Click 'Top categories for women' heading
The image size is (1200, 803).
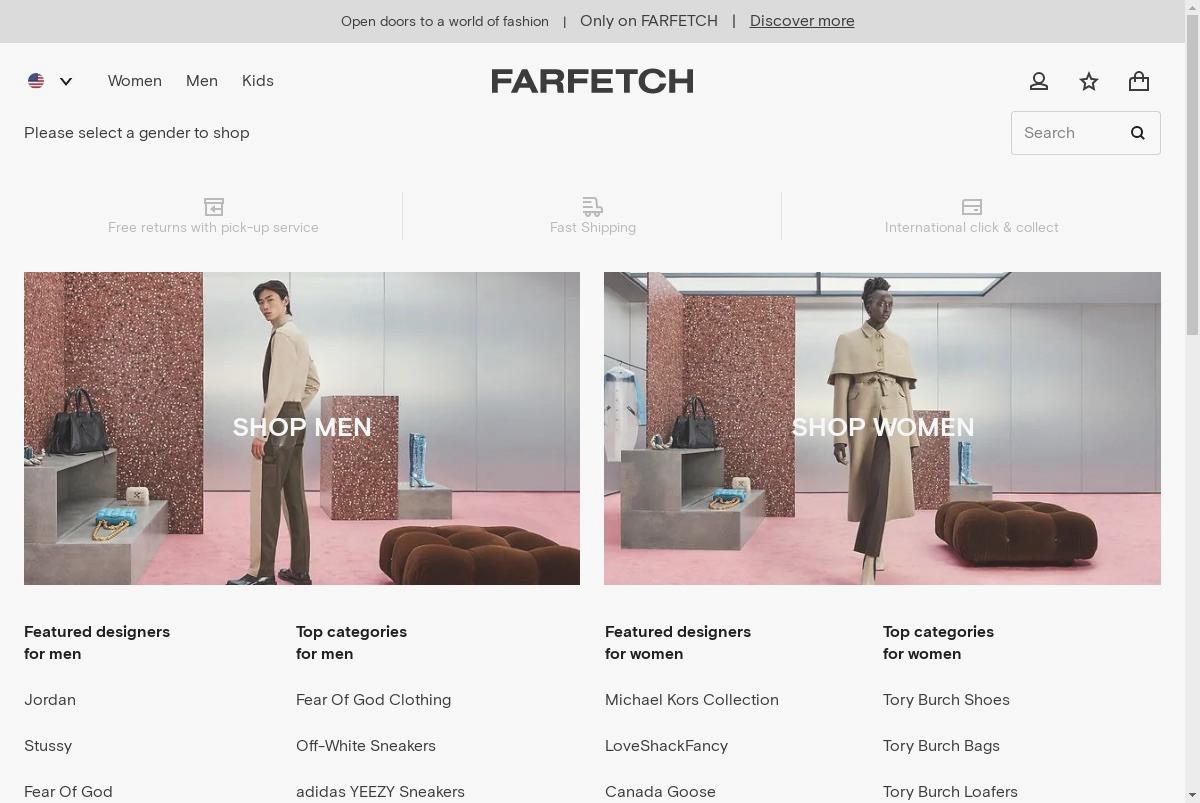(x=938, y=643)
